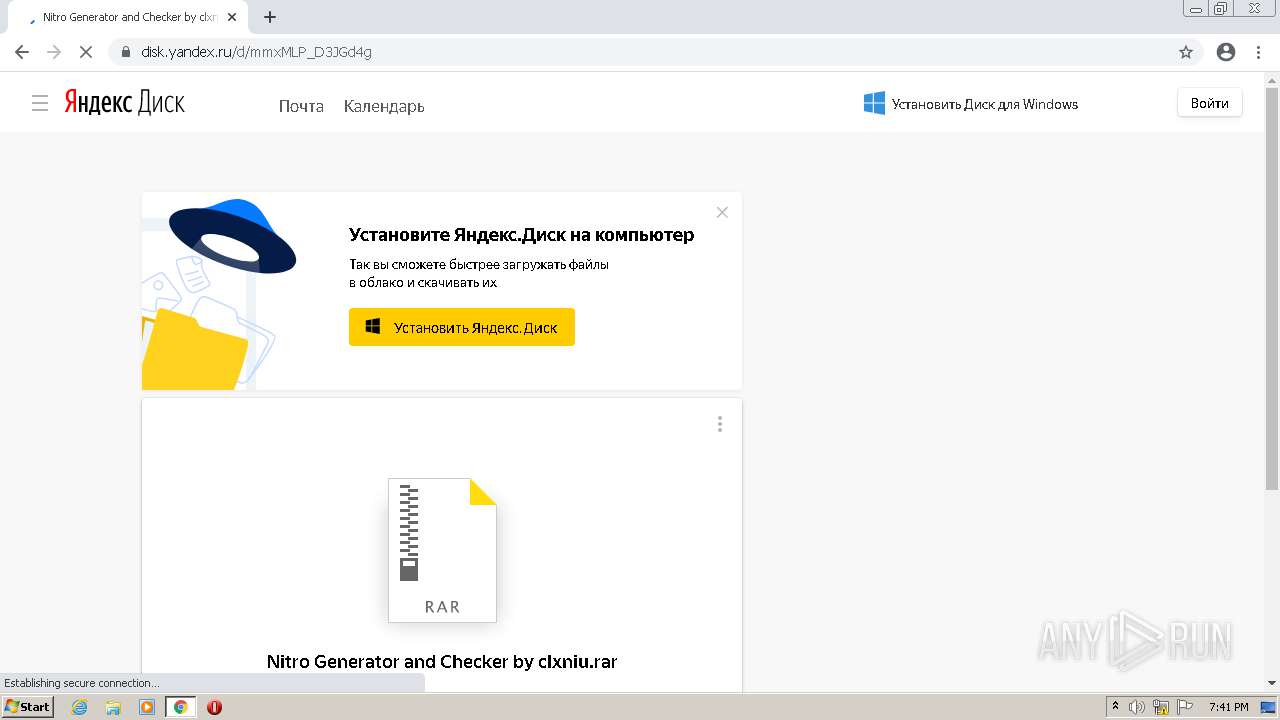The image size is (1280, 720).
Task: Open the Chrome three-dot menu
Action: (1258, 52)
